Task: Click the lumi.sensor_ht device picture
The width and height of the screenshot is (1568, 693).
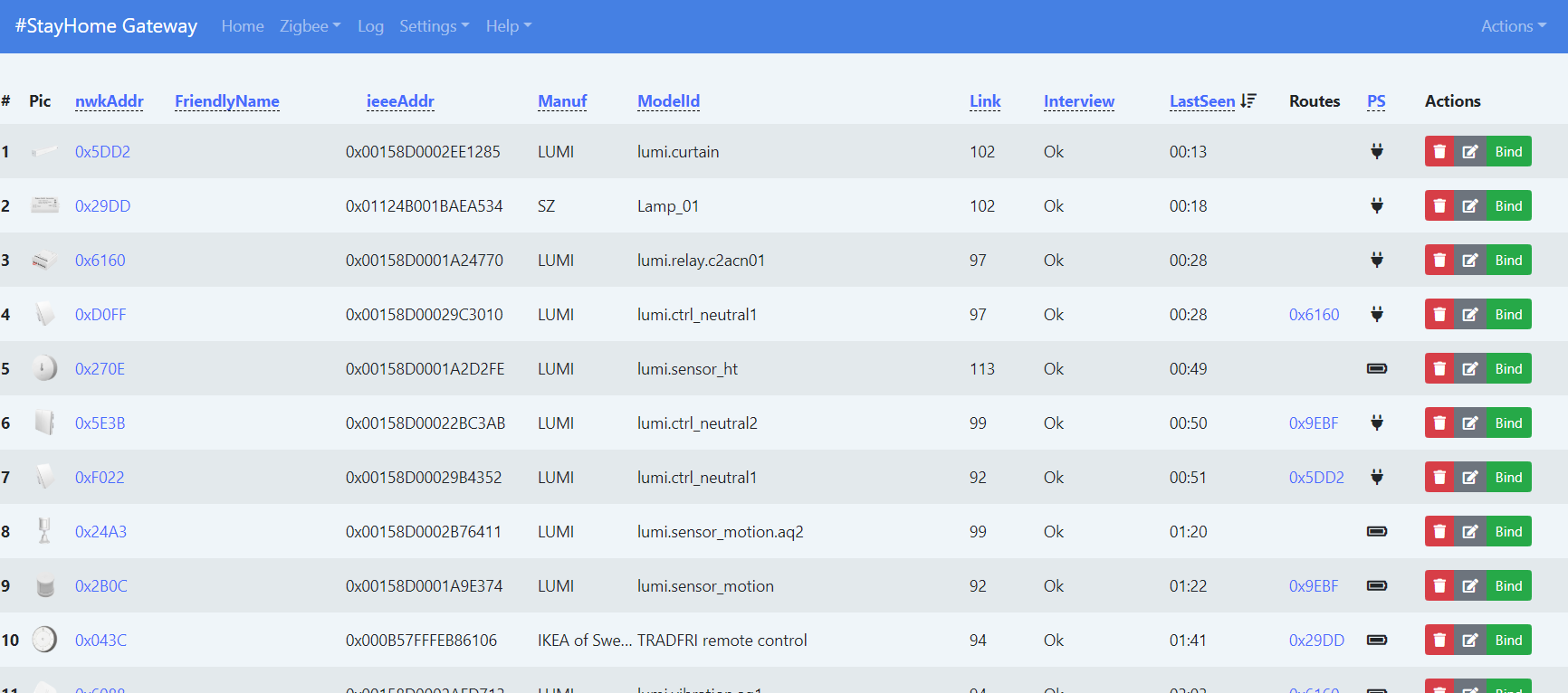Action: click(x=44, y=368)
